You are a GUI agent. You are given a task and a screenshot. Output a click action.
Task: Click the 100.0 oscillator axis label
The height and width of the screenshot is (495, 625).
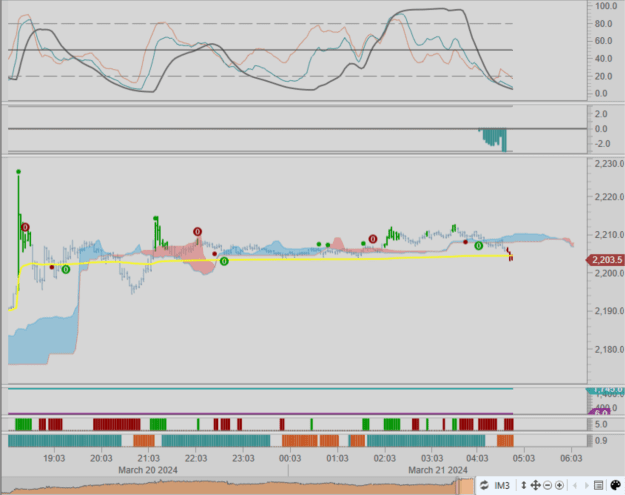click(x=606, y=6)
